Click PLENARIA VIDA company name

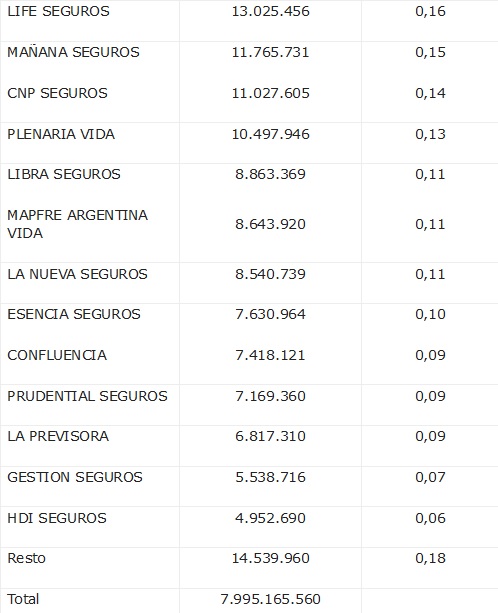click(61, 134)
